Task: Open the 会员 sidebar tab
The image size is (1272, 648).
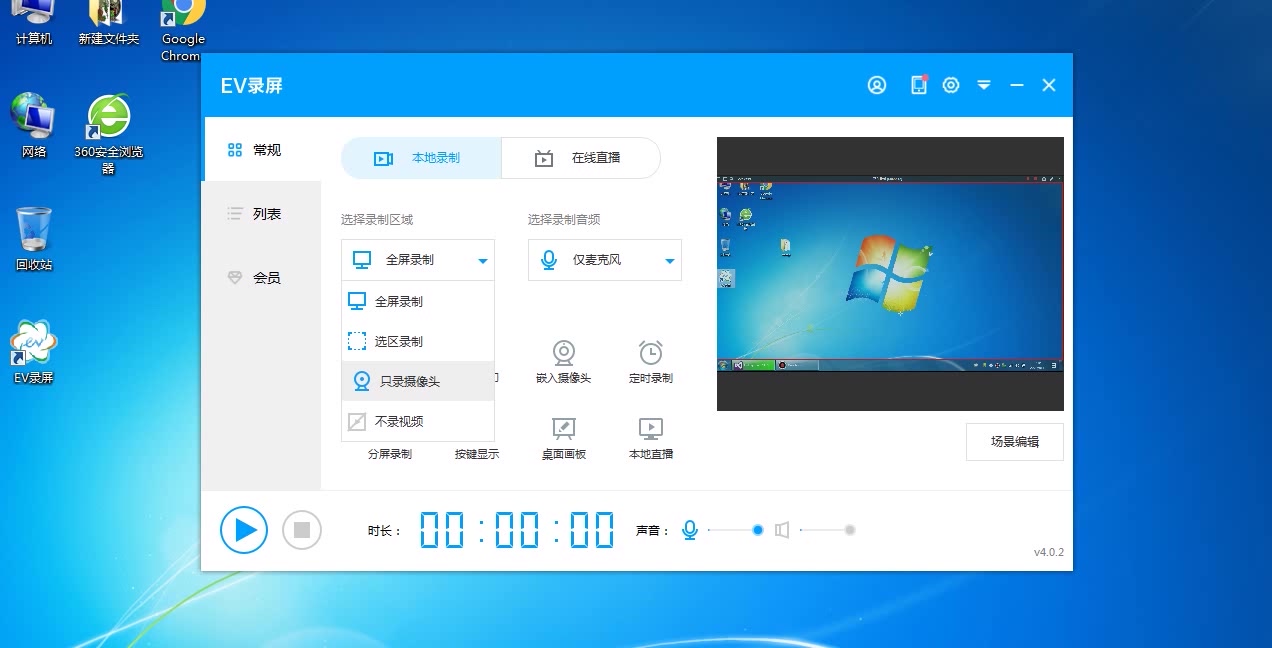Action: coord(262,278)
